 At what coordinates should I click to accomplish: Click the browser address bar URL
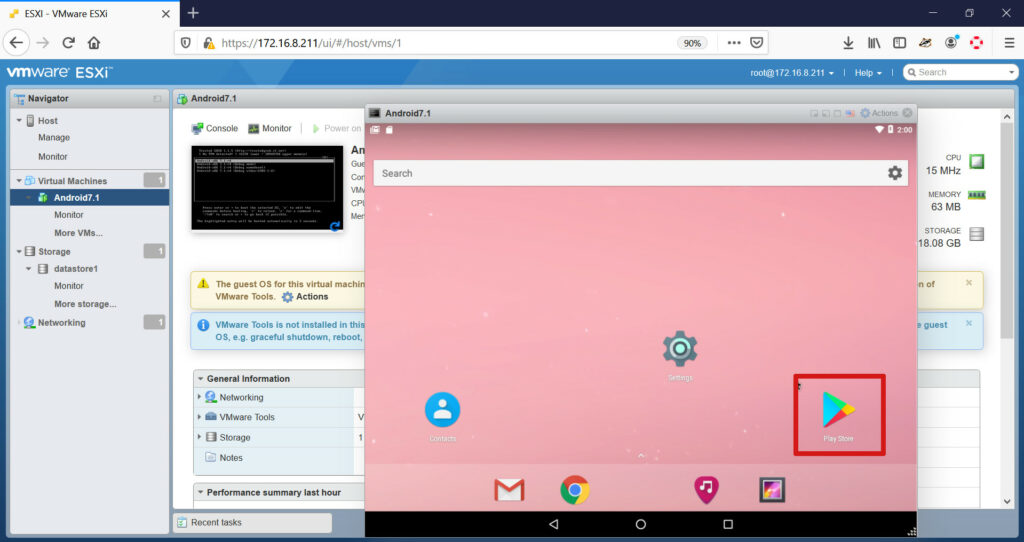coord(311,43)
